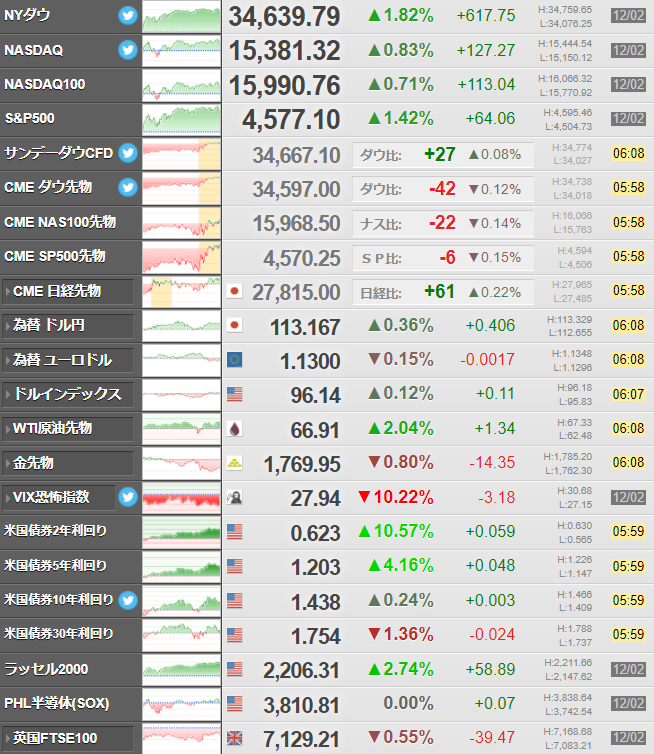This screenshot has height=754, width=654.
Task: Expand the CME 日経先物 row
Action: click(68, 291)
